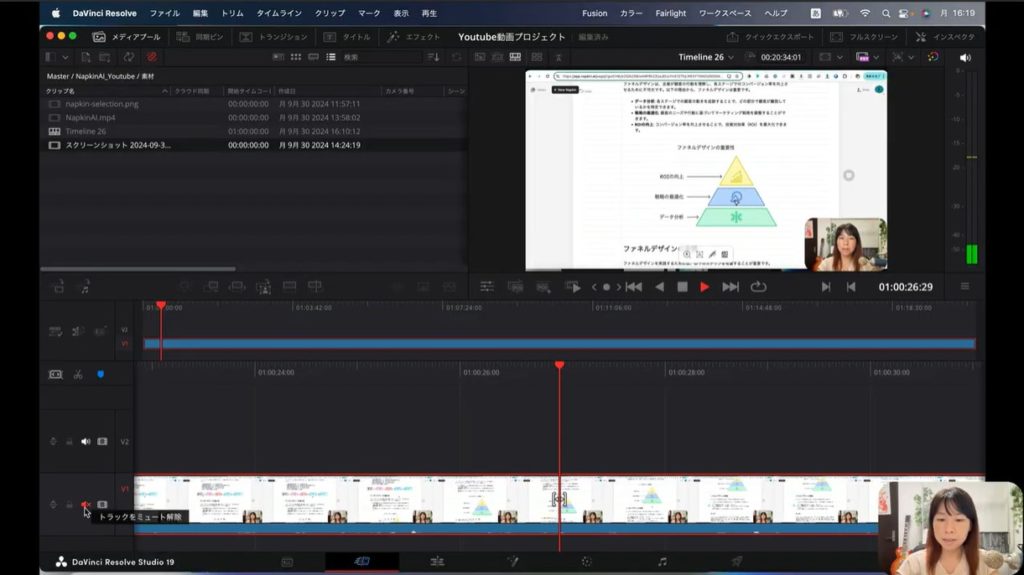The width and height of the screenshot is (1024, 575).
Task: Click the red playhead marker on lower timeline ruler
Action: tap(559, 366)
